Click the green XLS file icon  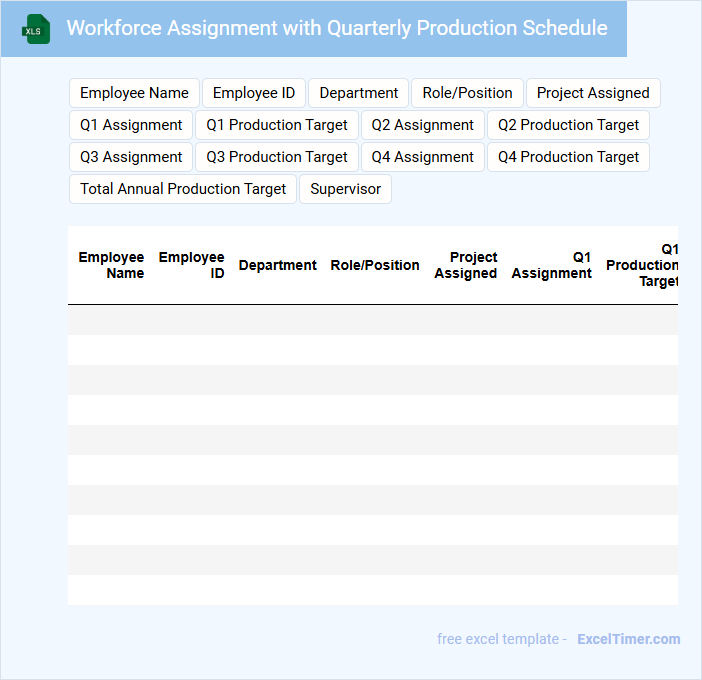(x=37, y=29)
